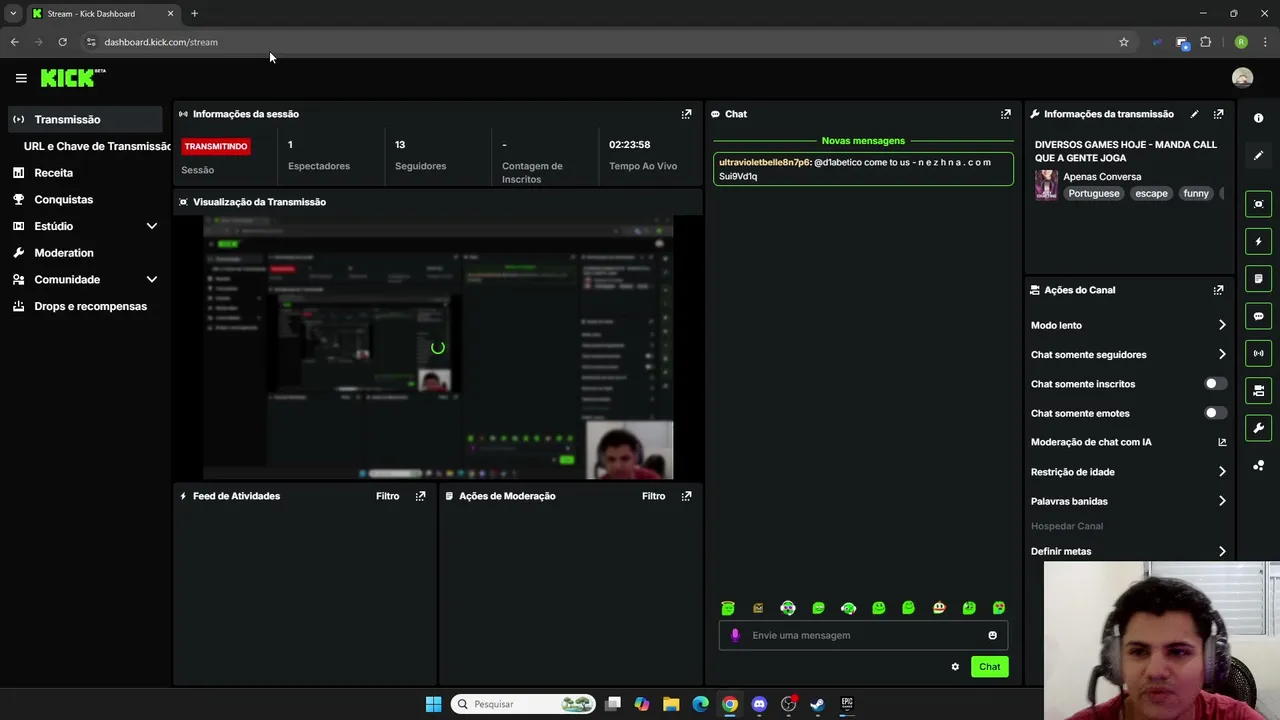Open Filtro on Ações de Moderação

(653, 496)
